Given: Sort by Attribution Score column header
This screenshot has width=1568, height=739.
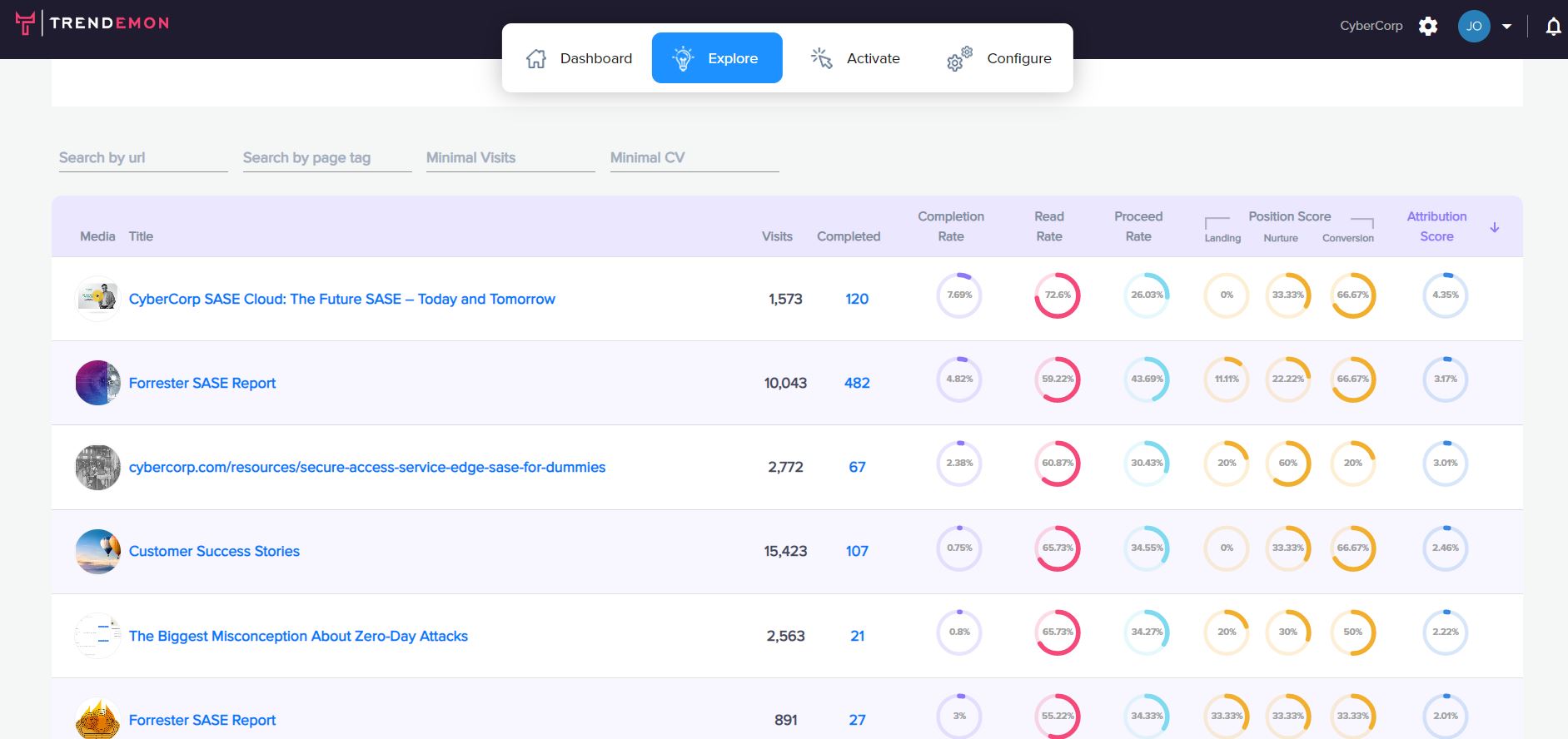Looking at the screenshot, I should [x=1436, y=226].
